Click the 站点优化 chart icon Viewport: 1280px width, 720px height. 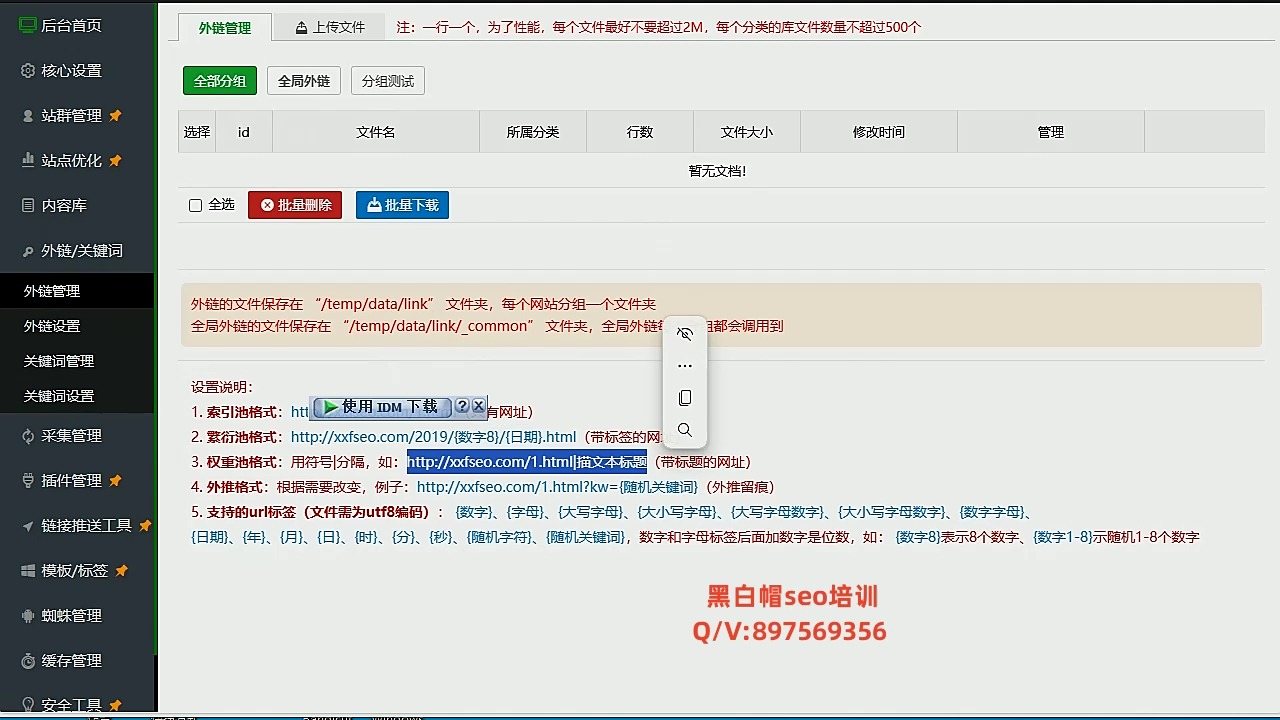pyautogui.click(x=28, y=160)
